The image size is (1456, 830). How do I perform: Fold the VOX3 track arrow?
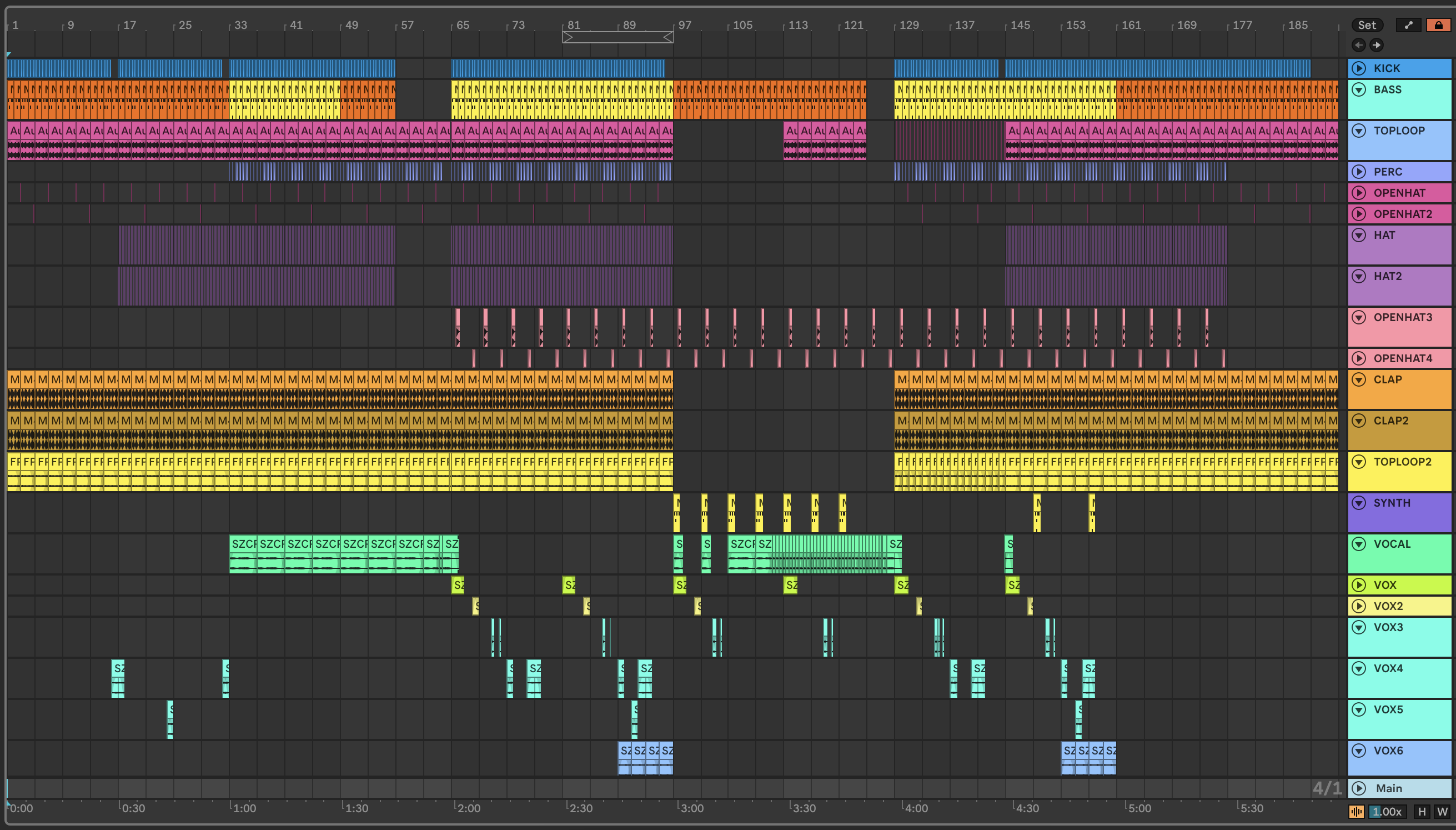pyautogui.click(x=1359, y=627)
